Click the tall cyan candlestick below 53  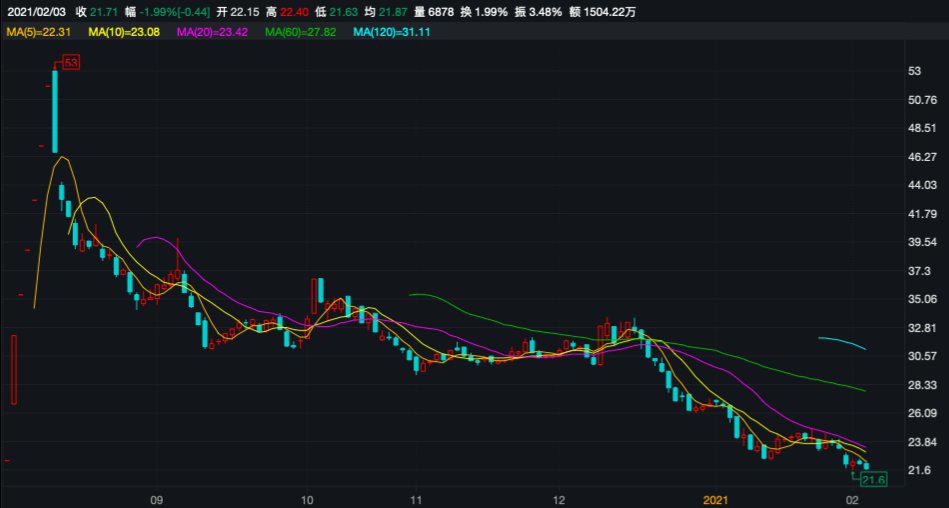point(55,110)
